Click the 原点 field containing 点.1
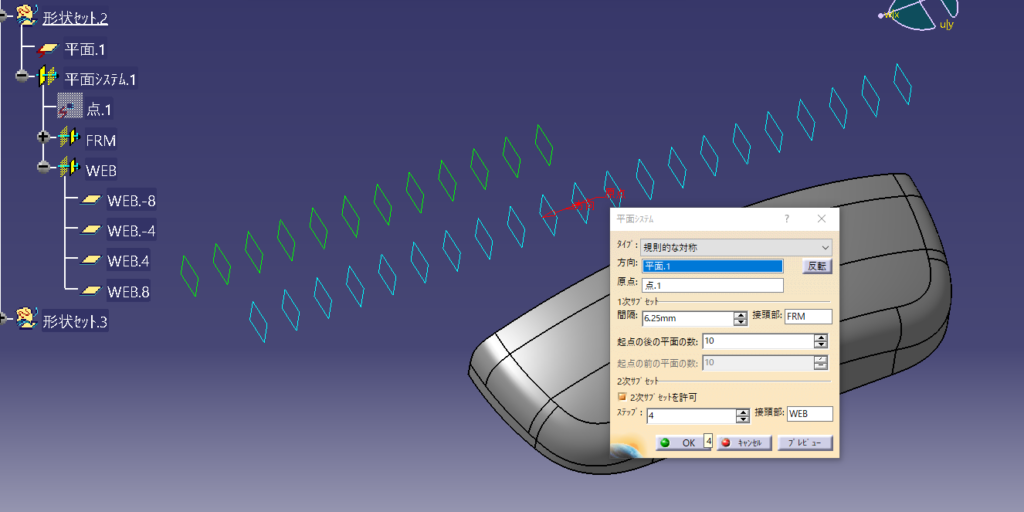This screenshot has height=512, width=1024. click(712, 285)
